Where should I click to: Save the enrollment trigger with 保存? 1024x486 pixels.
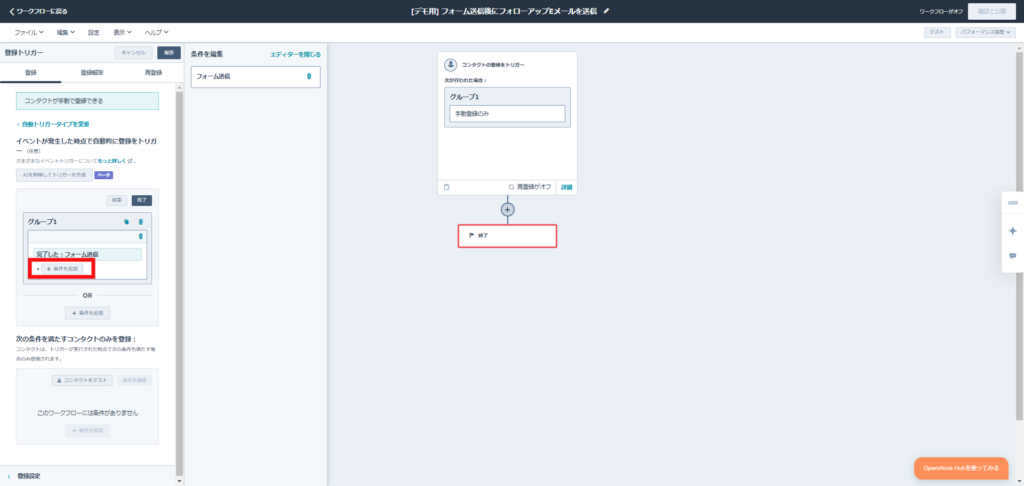(168, 52)
